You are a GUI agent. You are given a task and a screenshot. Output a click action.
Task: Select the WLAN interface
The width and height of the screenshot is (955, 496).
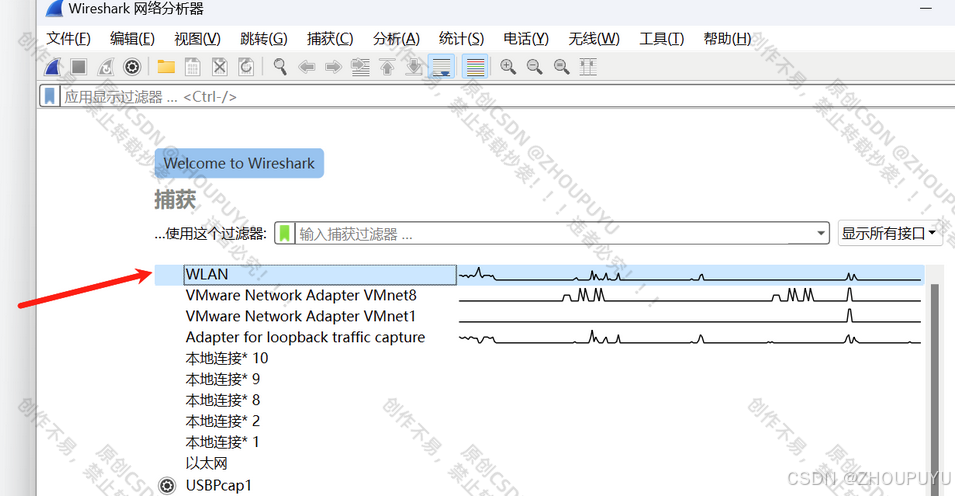click(539, 275)
